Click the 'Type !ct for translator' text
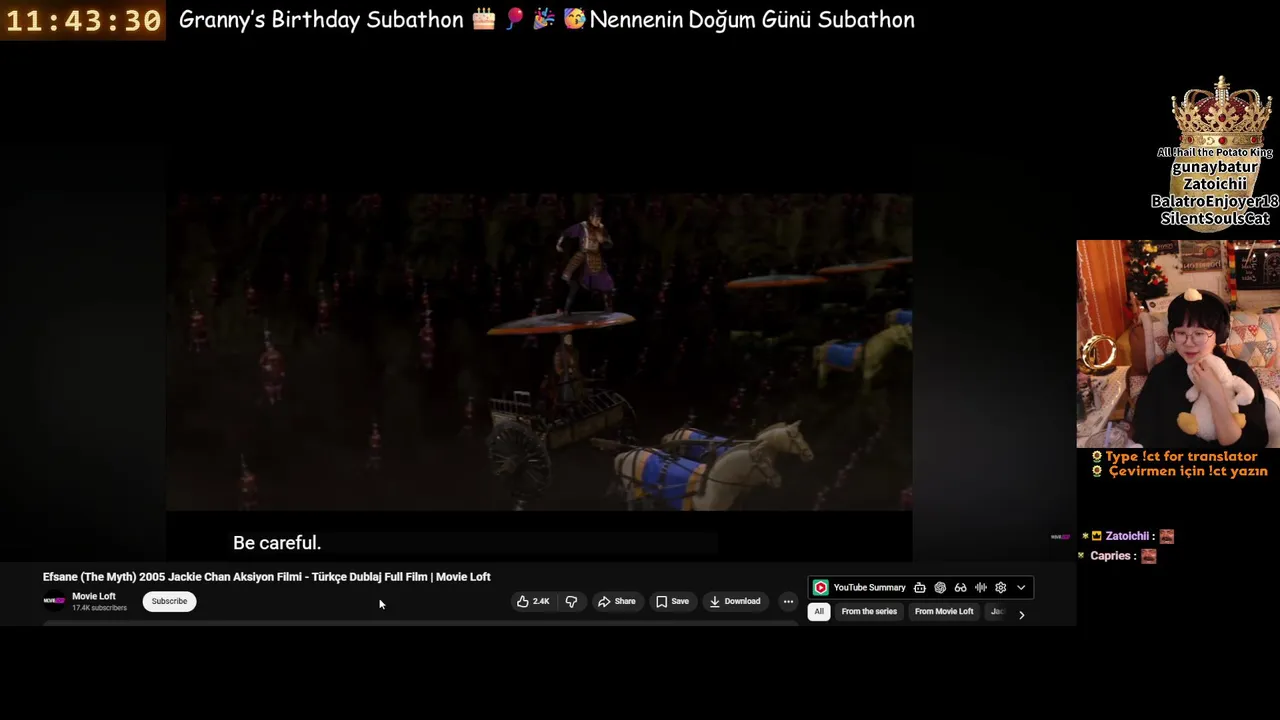The image size is (1280, 720). (1181, 456)
